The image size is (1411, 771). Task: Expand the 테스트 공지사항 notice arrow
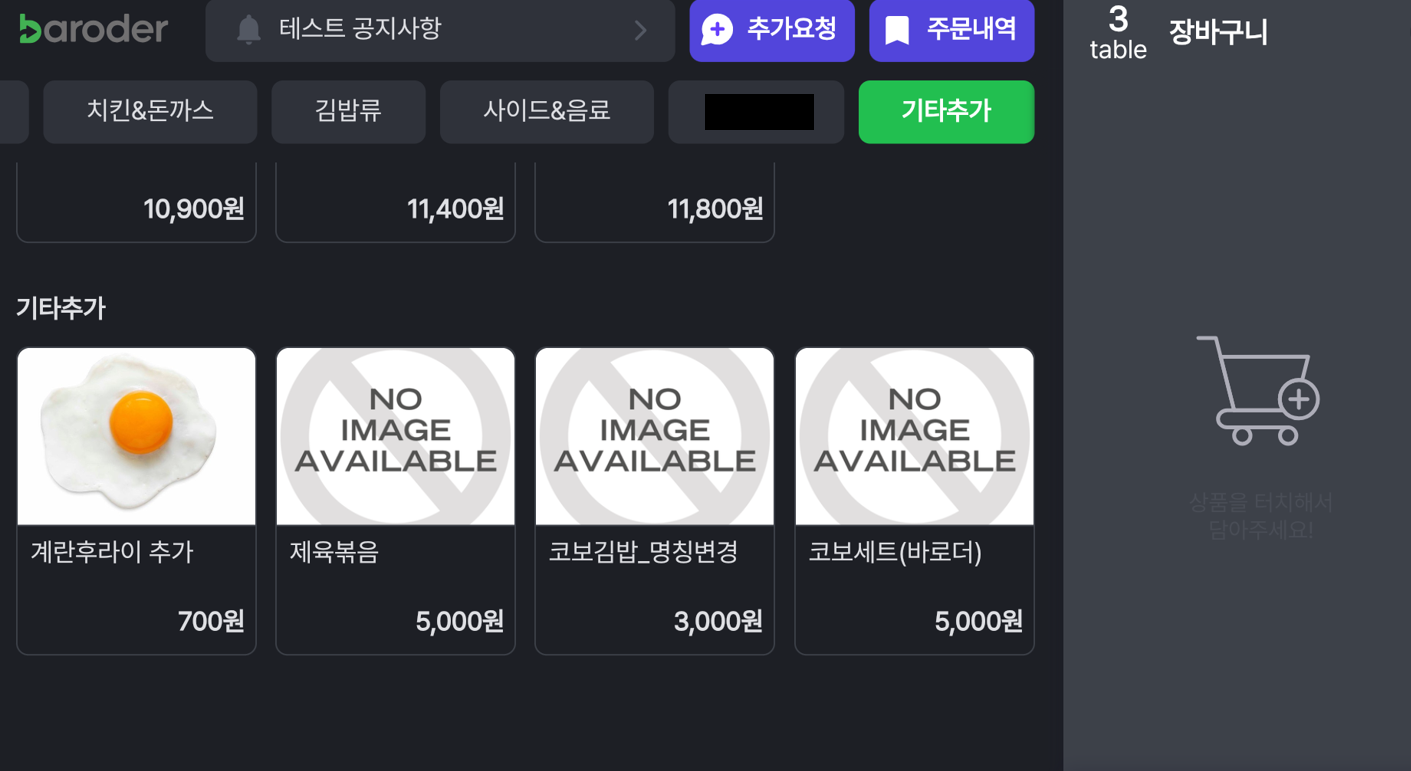coord(641,31)
